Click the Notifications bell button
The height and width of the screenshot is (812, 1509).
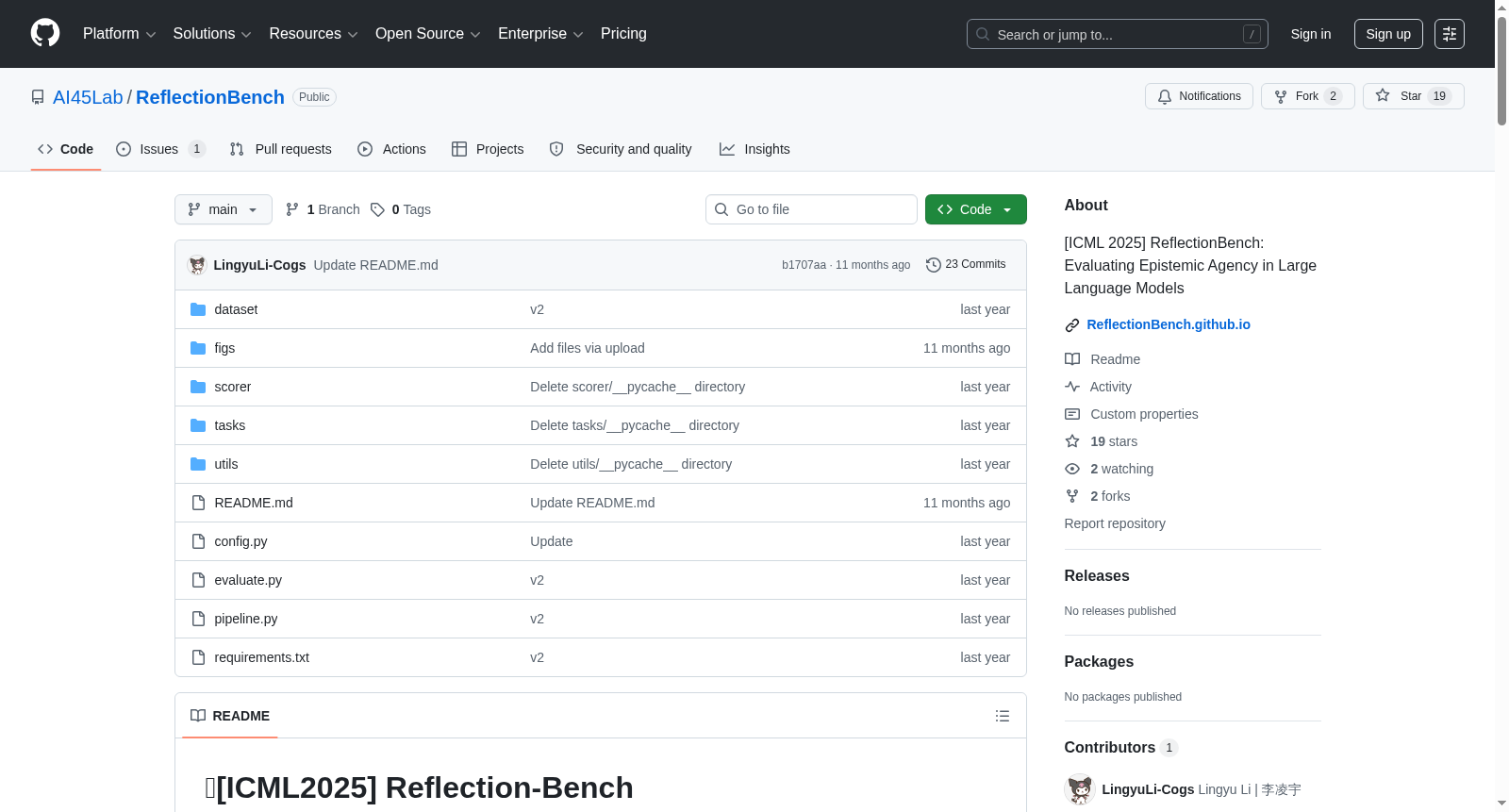coord(1199,96)
